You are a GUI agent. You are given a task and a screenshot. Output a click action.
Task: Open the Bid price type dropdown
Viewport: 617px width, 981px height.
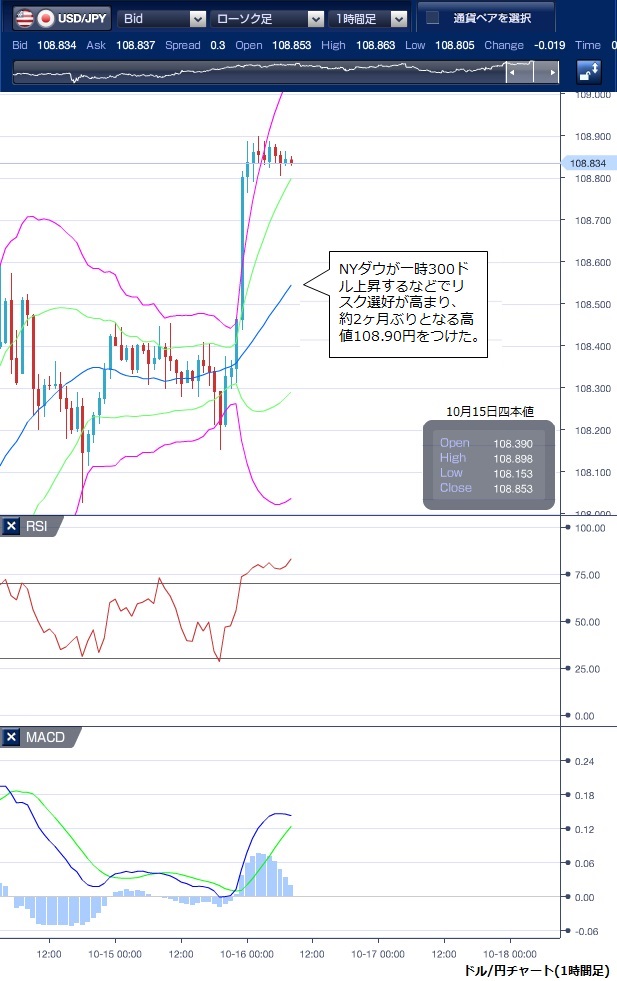pos(197,18)
